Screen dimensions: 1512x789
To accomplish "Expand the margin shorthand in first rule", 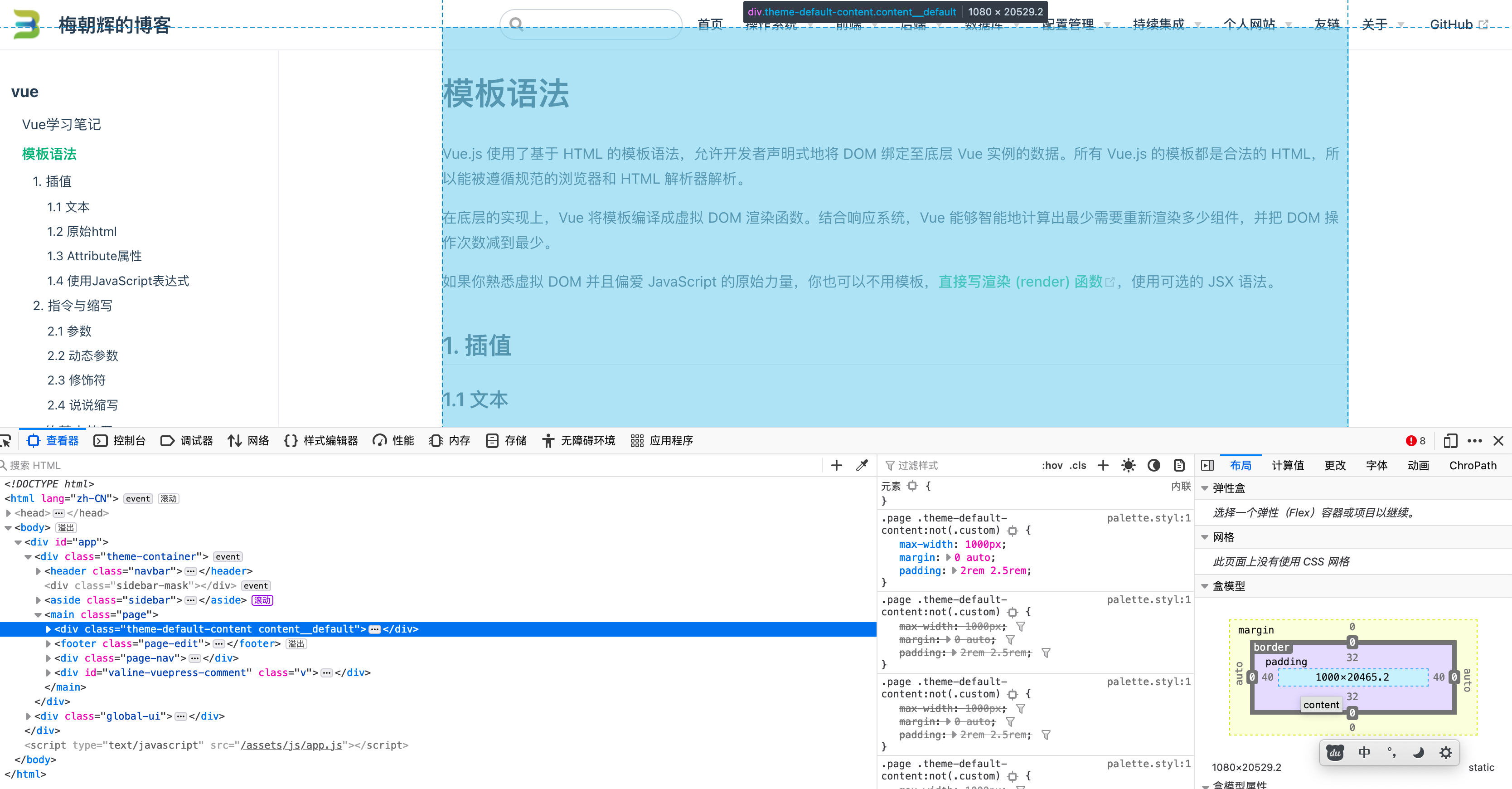I will (x=949, y=558).
